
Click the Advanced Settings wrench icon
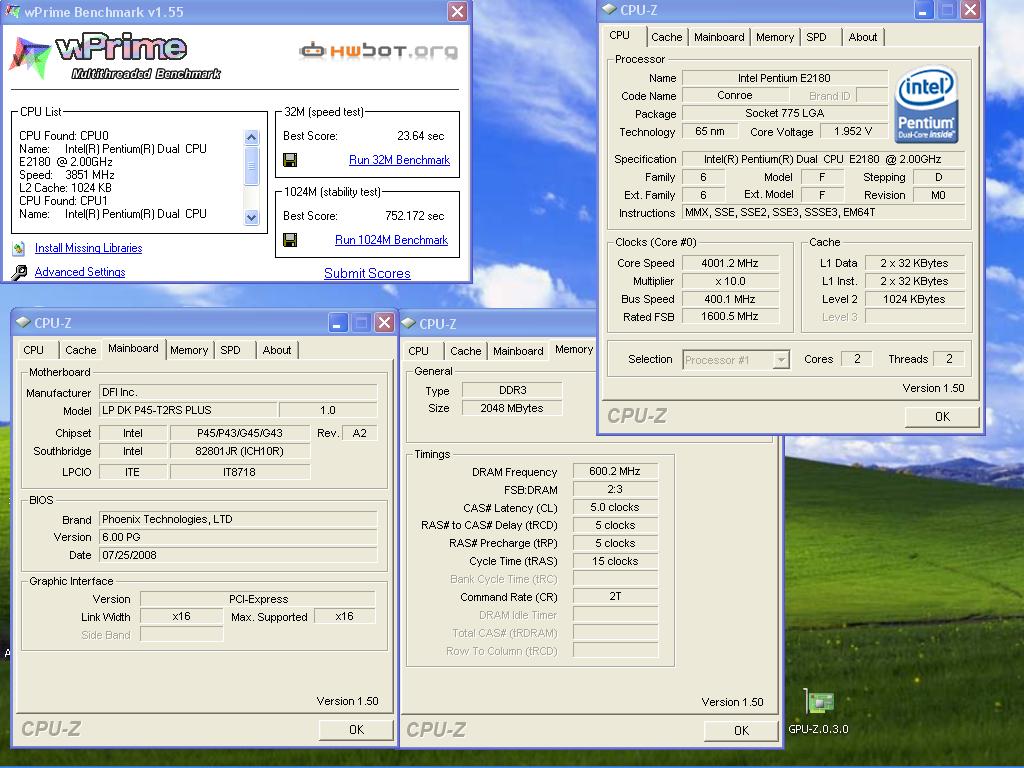pyautogui.click(x=19, y=272)
